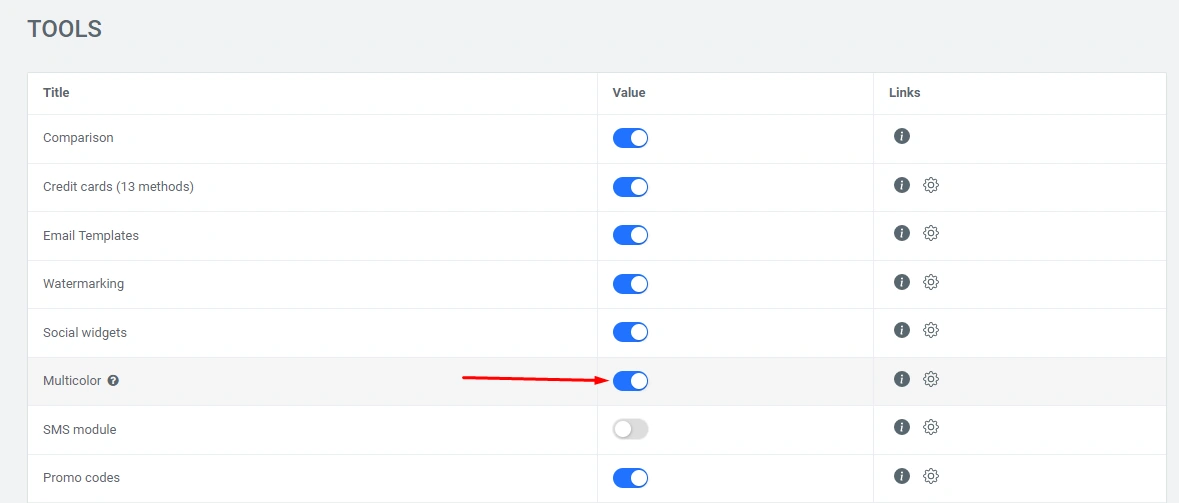Open Watermarking settings gear
Image resolution: width=1179 pixels, height=503 pixels.
tap(931, 282)
